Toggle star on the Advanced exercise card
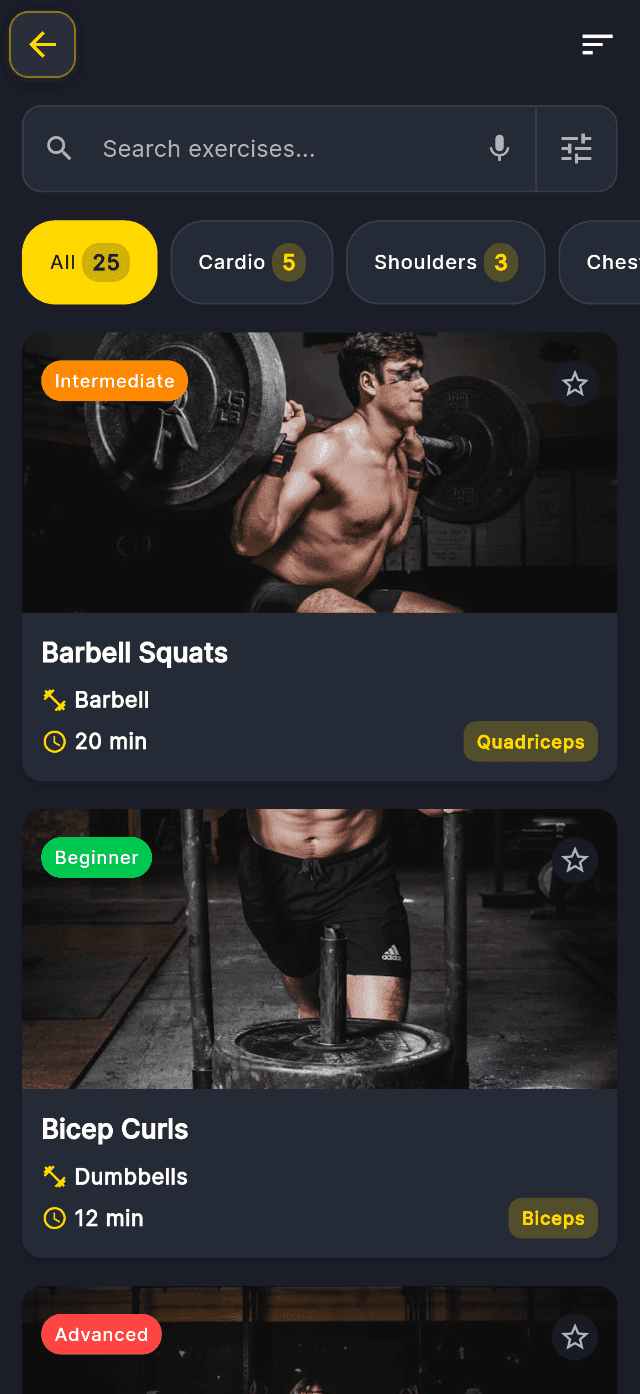The width and height of the screenshot is (640, 1394). [575, 1338]
